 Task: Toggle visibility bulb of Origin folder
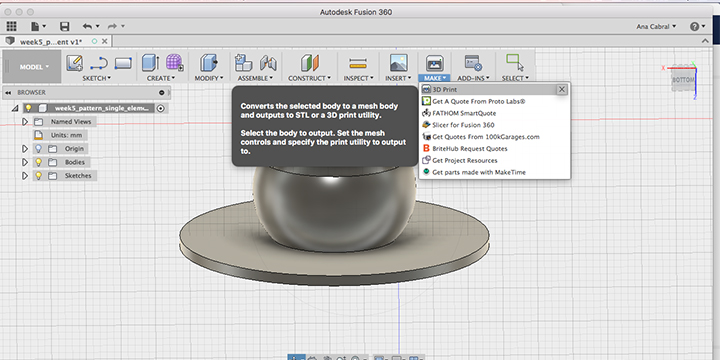pyautogui.click(x=39, y=149)
